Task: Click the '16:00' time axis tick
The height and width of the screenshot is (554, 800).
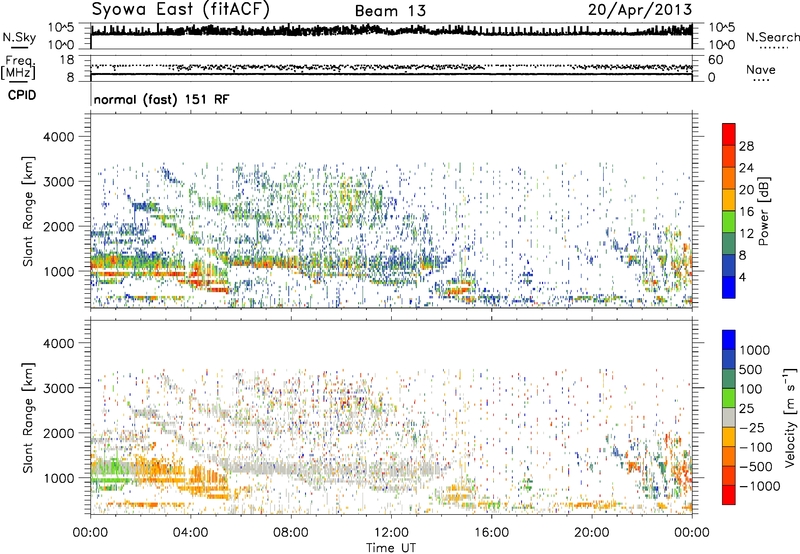Action: point(491,533)
